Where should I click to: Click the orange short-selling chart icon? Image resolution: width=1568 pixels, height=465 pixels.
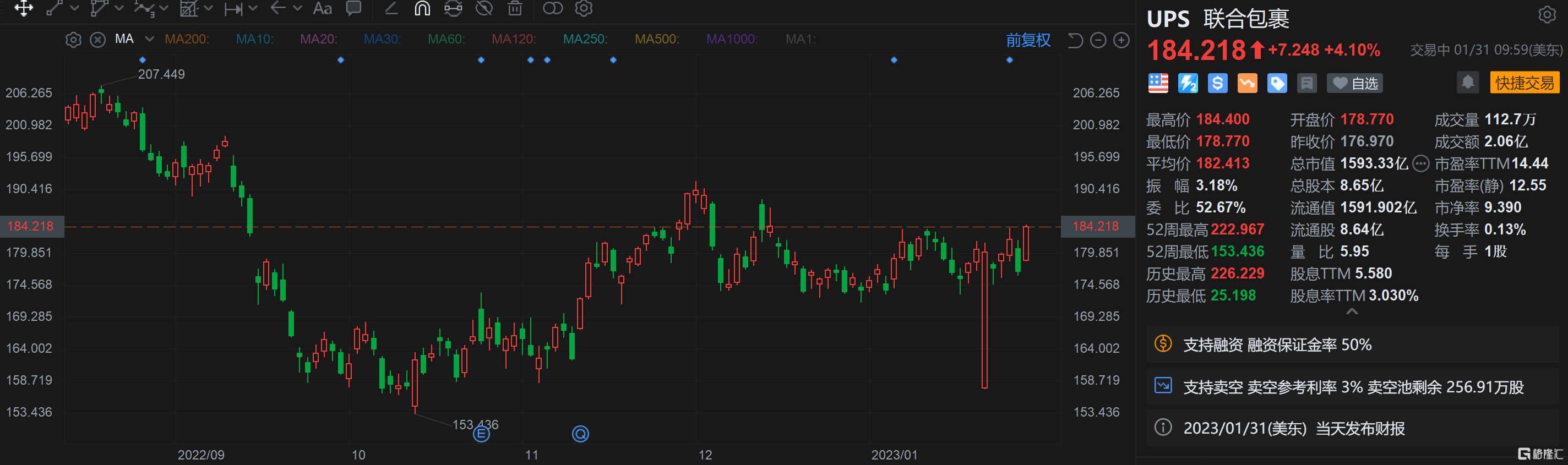1247,84
